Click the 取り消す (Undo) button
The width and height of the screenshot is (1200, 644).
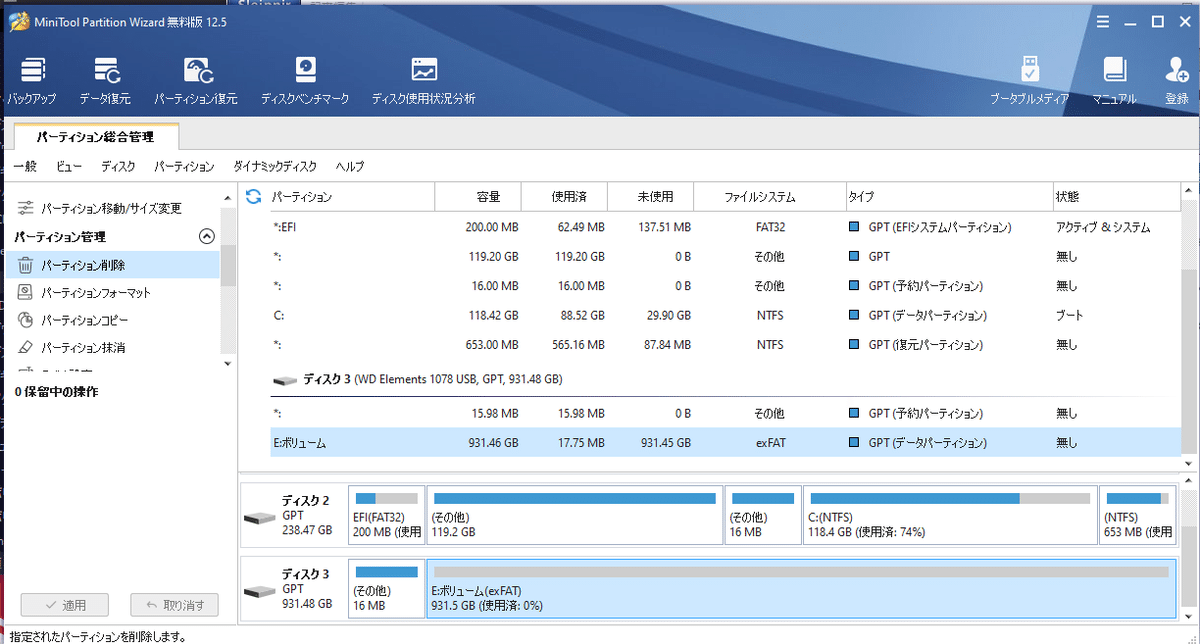[175, 605]
